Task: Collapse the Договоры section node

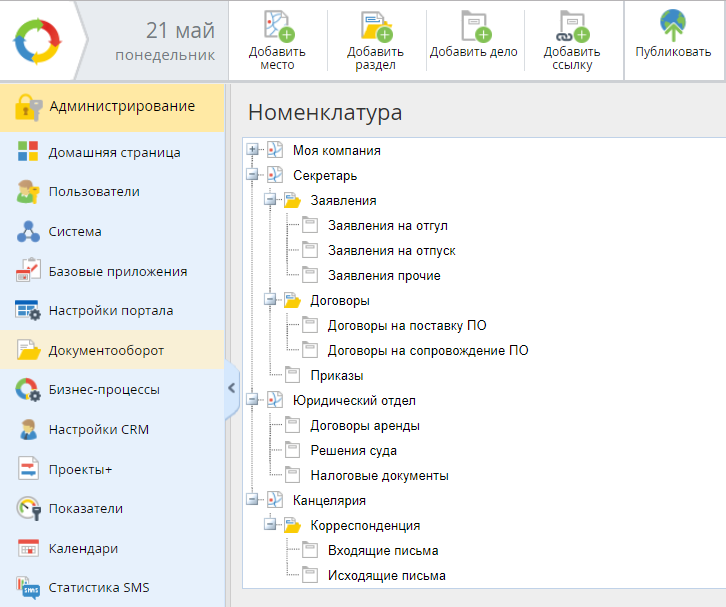Action: (x=270, y=299)
